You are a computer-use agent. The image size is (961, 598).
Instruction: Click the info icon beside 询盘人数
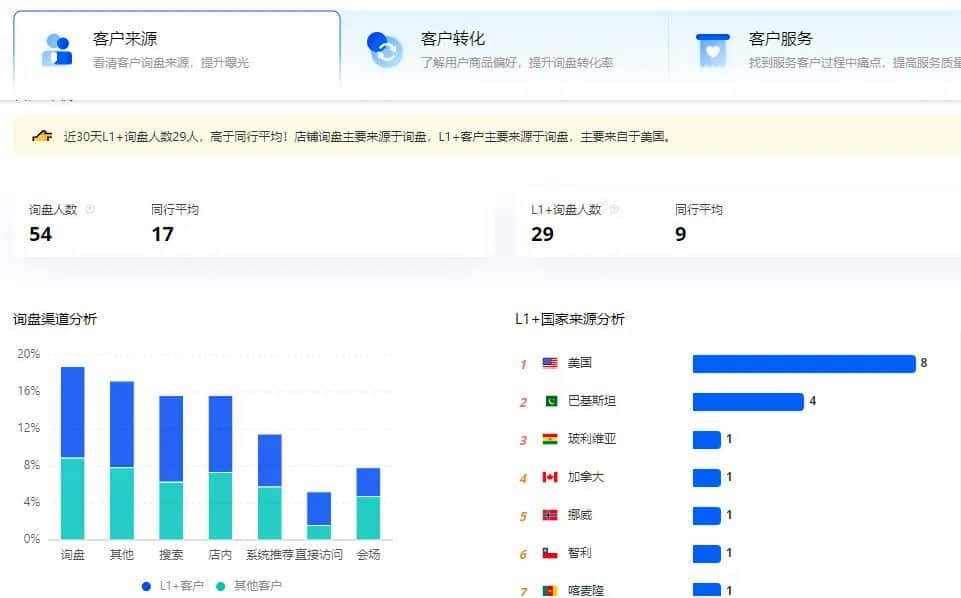click(90, 210)
